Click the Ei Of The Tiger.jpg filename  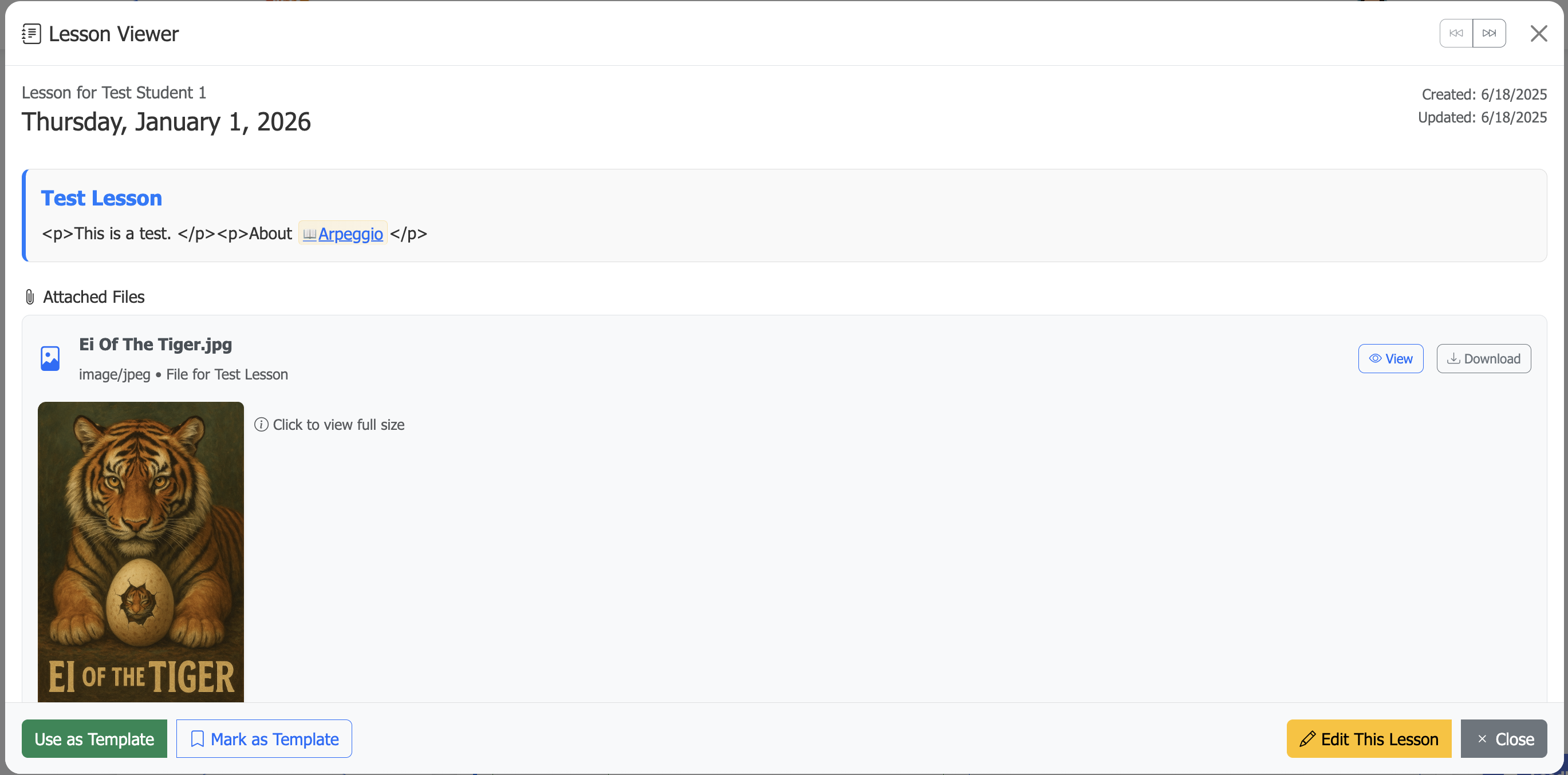click(155, 345)
